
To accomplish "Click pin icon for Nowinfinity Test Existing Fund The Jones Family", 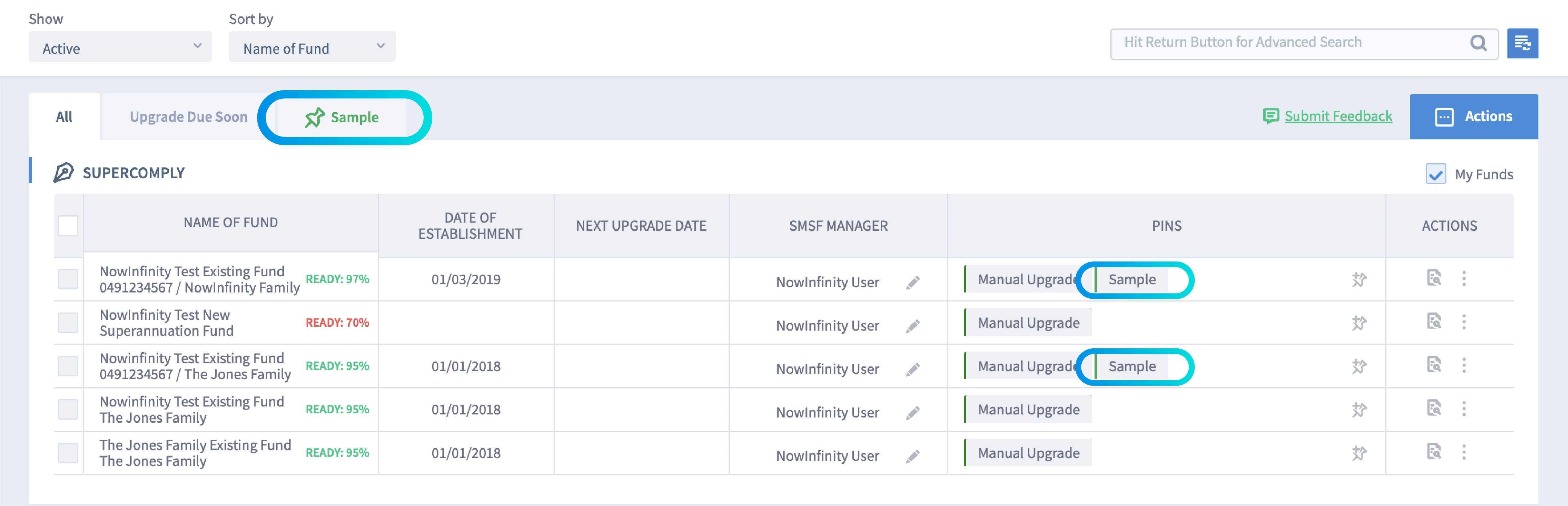I will click(1359, 410).
